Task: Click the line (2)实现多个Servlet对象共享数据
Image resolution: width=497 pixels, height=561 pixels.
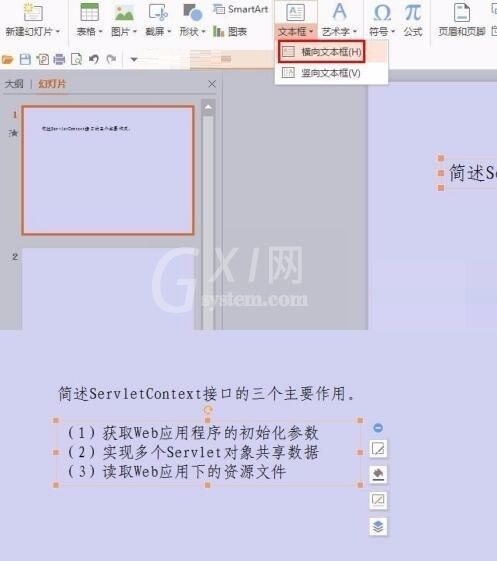Action: coord(193,452)
